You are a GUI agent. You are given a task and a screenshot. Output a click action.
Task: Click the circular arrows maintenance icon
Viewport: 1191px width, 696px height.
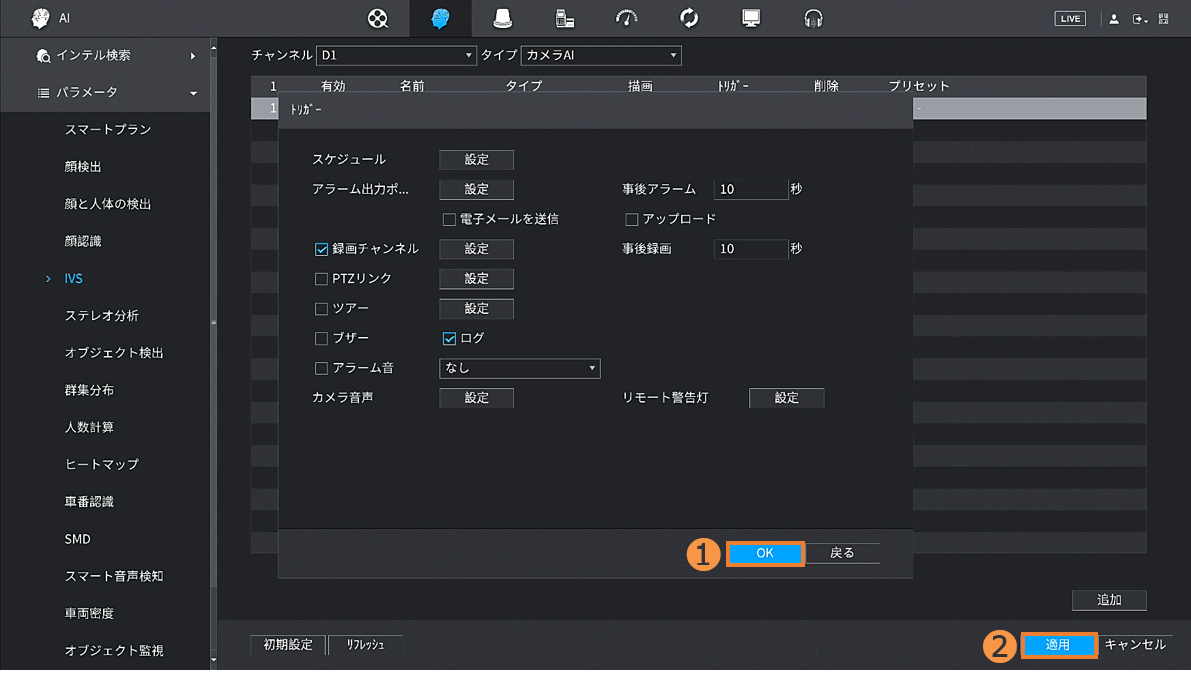[x=689, y=18]
